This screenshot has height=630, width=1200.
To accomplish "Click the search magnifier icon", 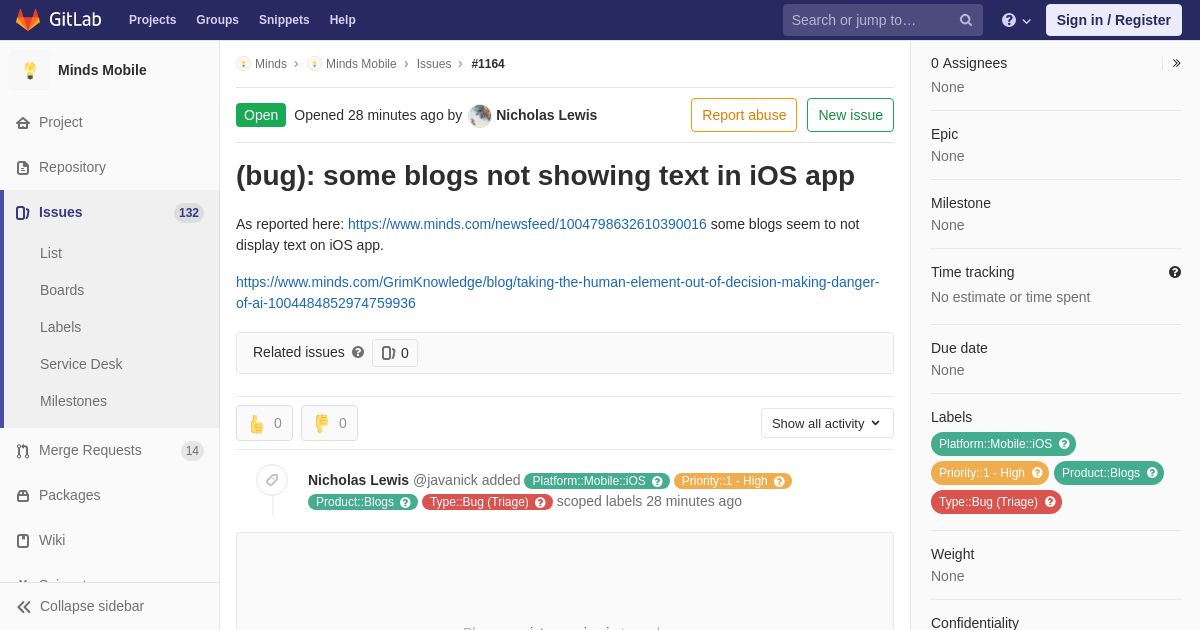I will (x=966, y=20).
